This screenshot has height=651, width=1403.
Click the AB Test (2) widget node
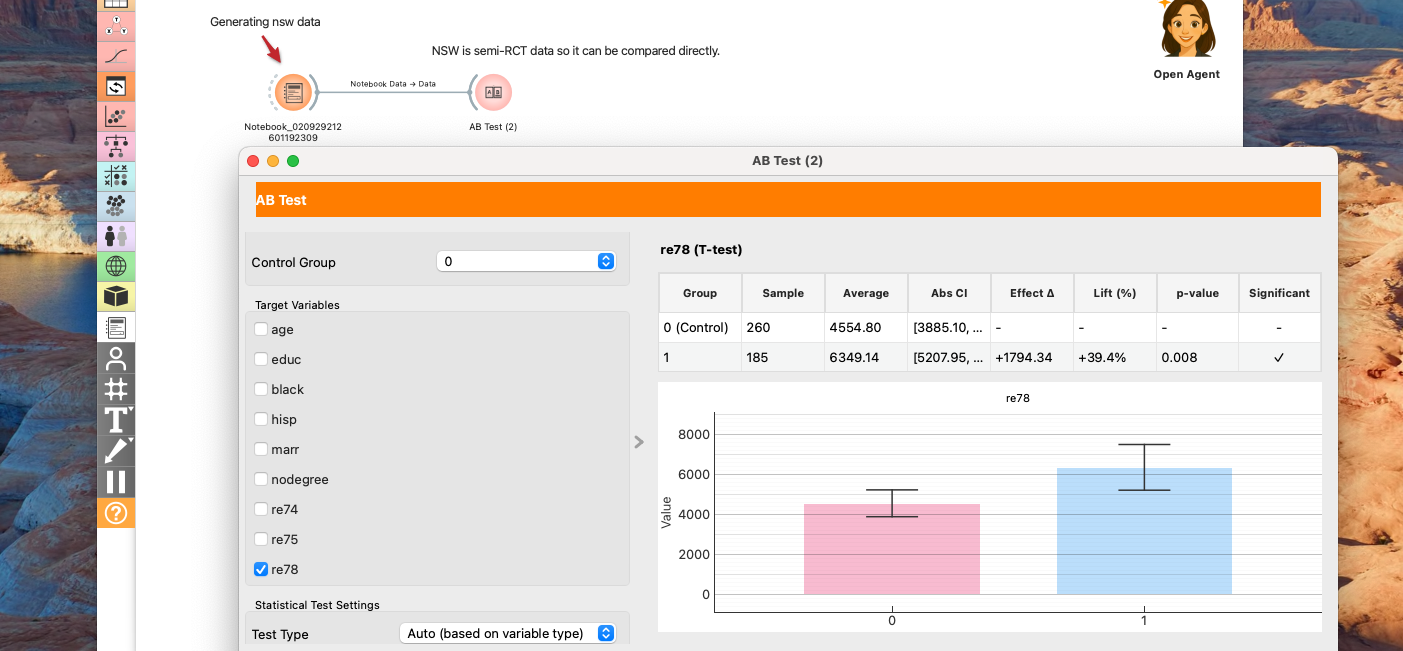tap(493, 93)
